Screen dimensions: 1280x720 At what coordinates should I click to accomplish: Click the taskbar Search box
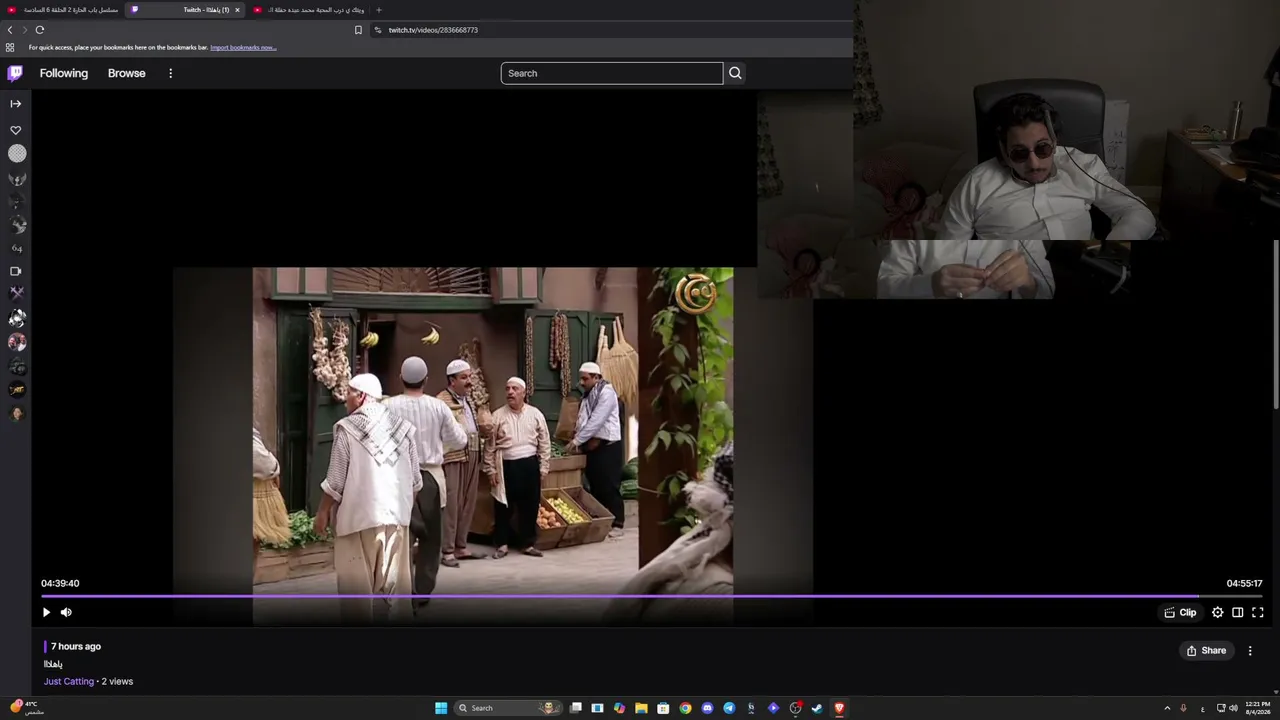tap(507, 708)
